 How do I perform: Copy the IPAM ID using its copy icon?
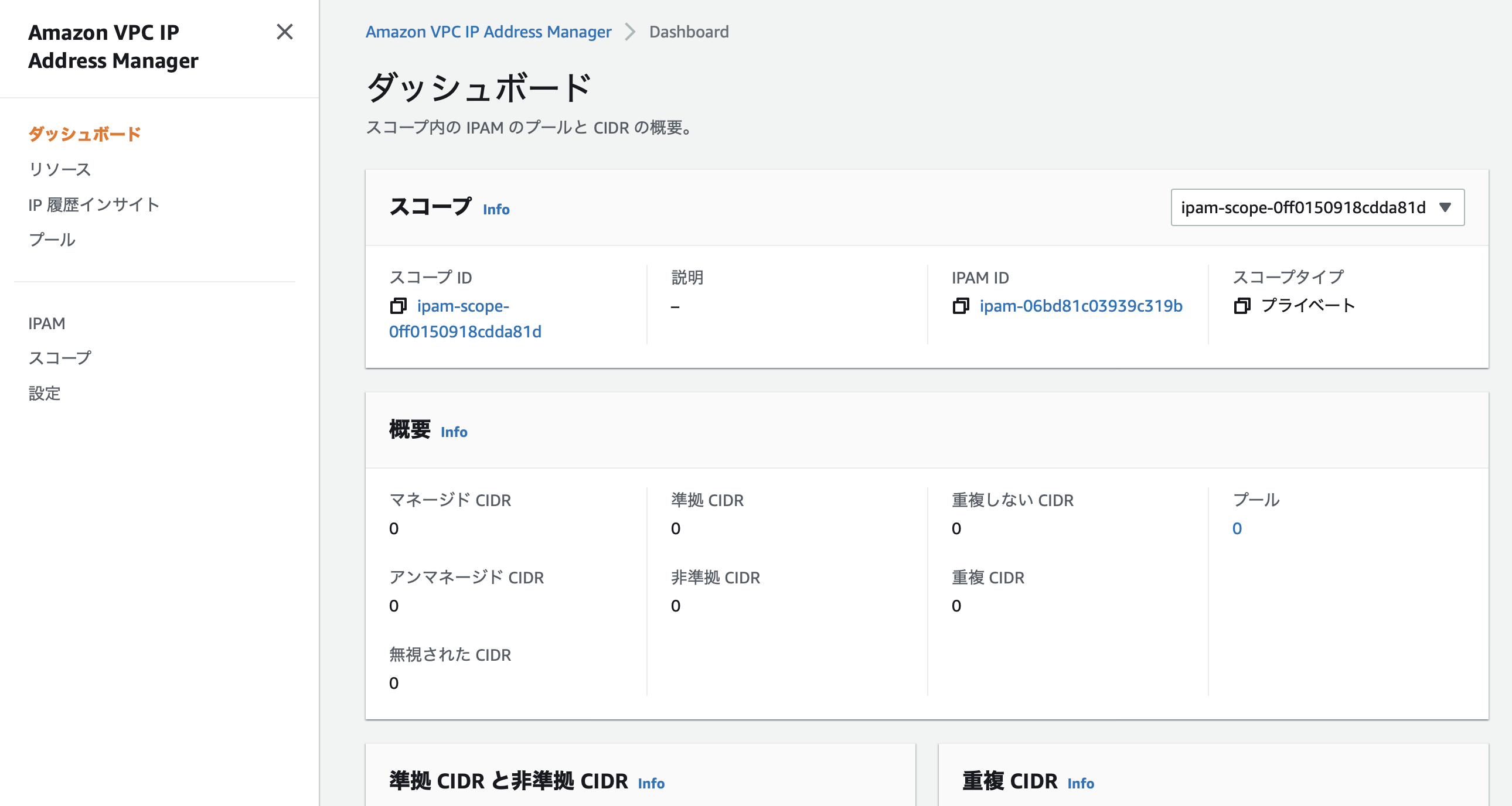point(962,306)
